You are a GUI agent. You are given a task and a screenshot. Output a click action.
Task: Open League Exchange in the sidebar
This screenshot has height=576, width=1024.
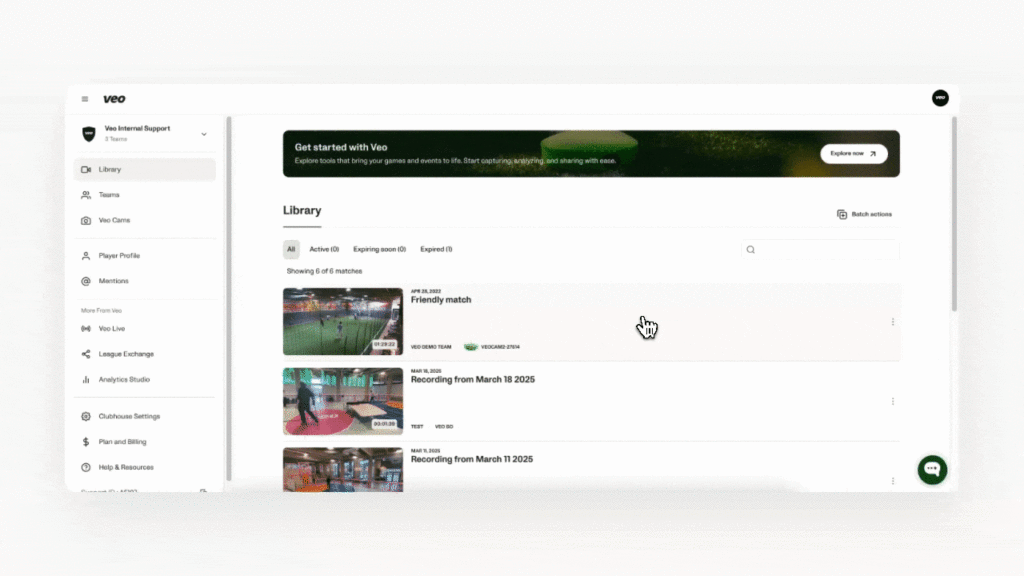(x=125, y=354)
